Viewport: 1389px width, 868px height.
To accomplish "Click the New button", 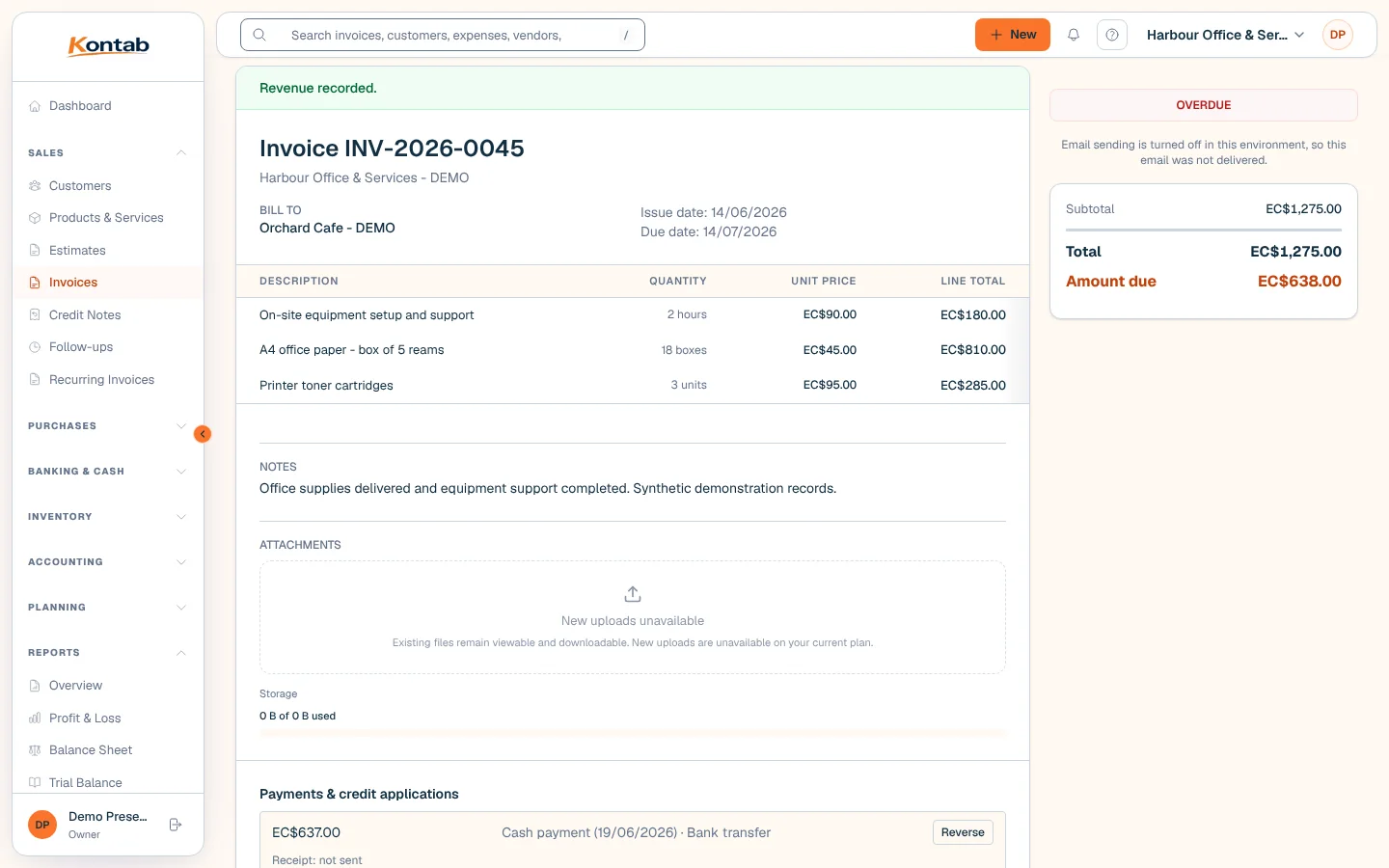I will point(1013,35).
